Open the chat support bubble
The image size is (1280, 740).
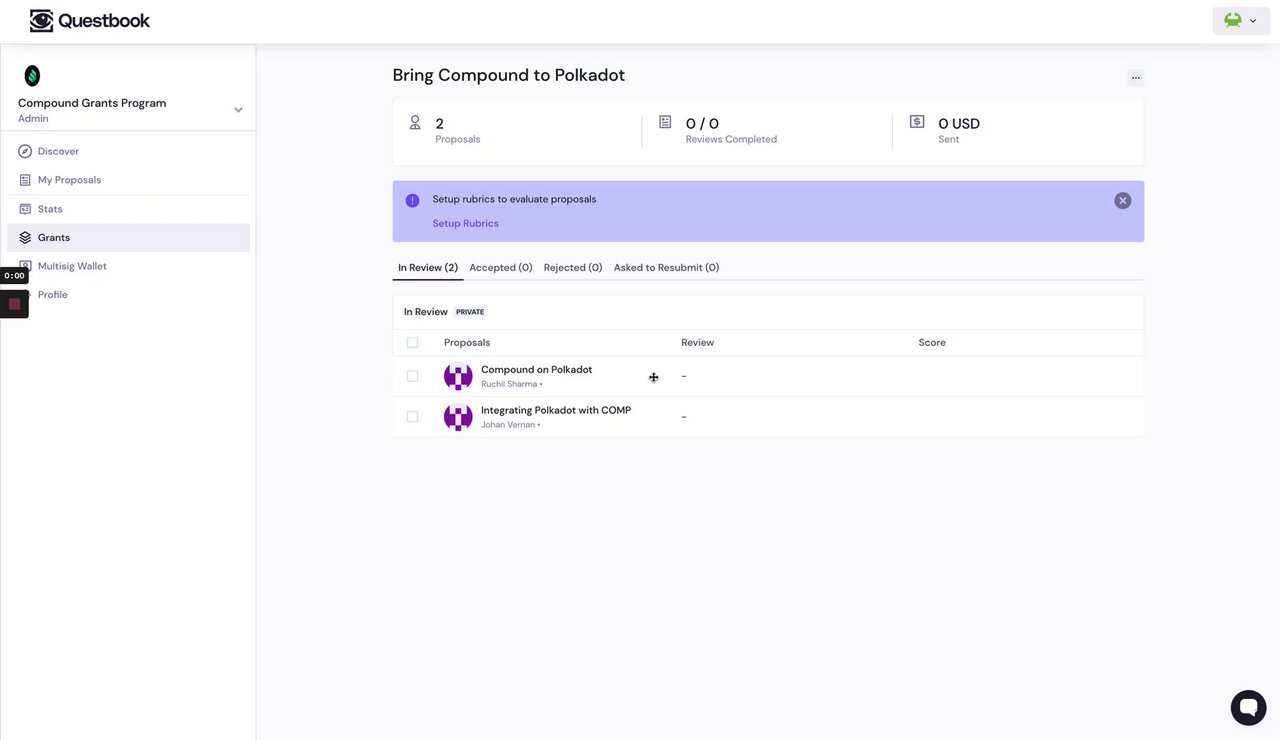point(1248,708)
